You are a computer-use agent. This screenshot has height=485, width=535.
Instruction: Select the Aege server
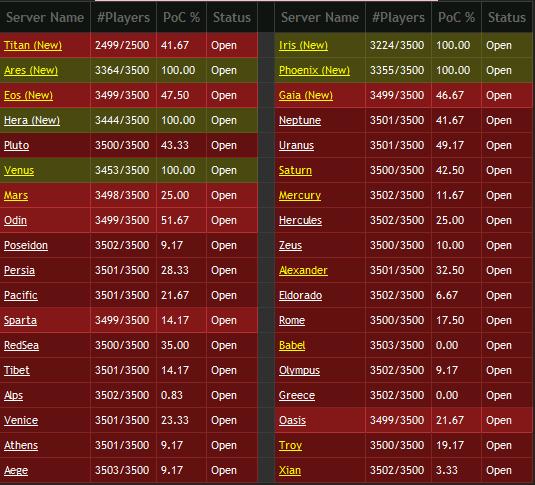pos(16,470)
